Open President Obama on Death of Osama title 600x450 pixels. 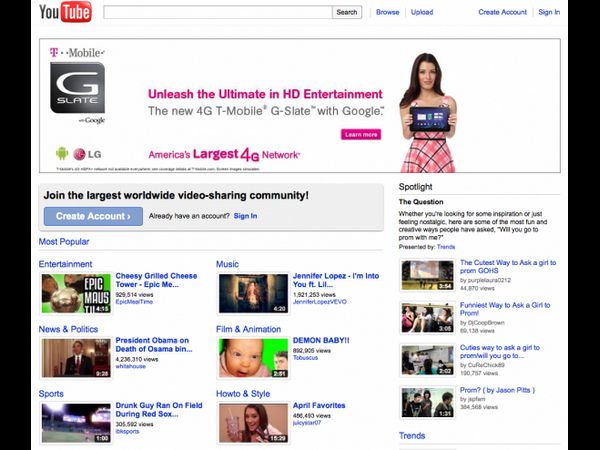(153, 345)
